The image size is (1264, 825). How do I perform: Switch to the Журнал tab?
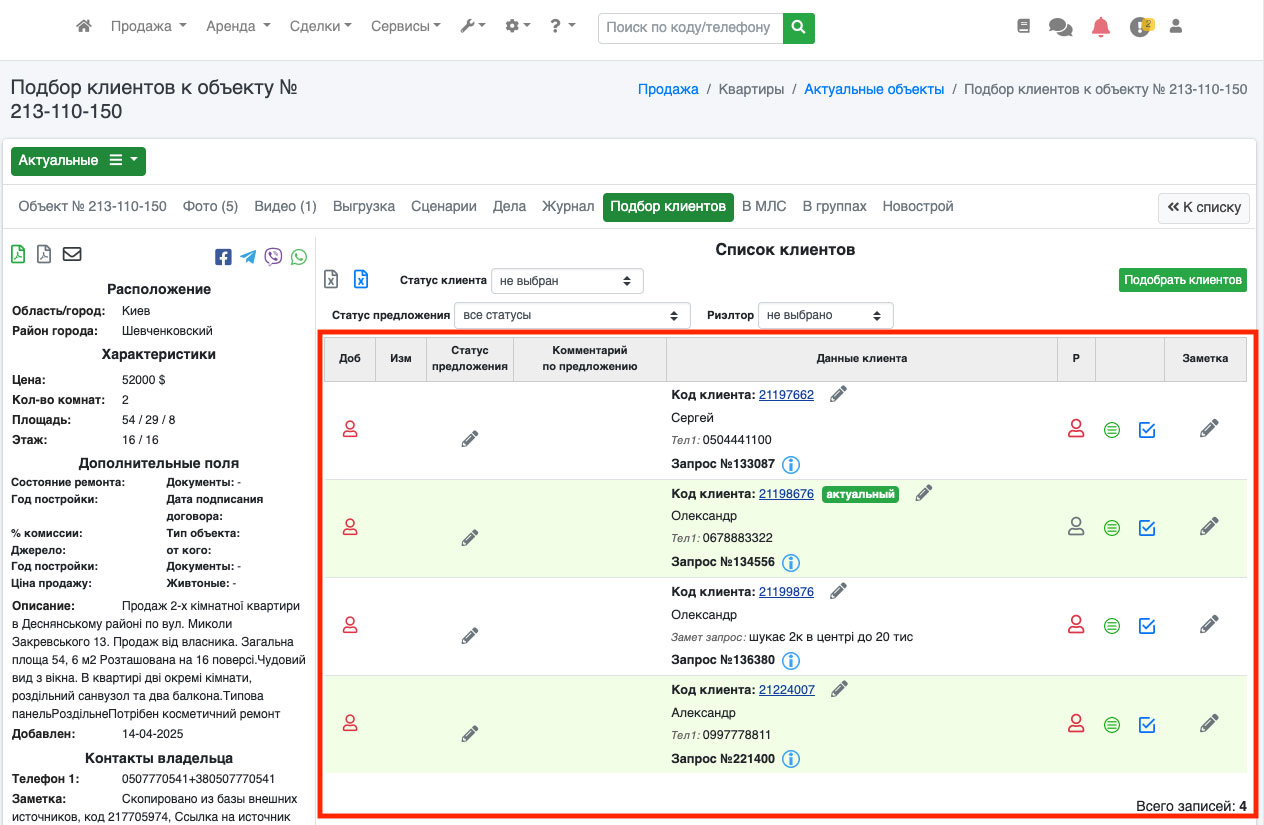click(568, 206)
